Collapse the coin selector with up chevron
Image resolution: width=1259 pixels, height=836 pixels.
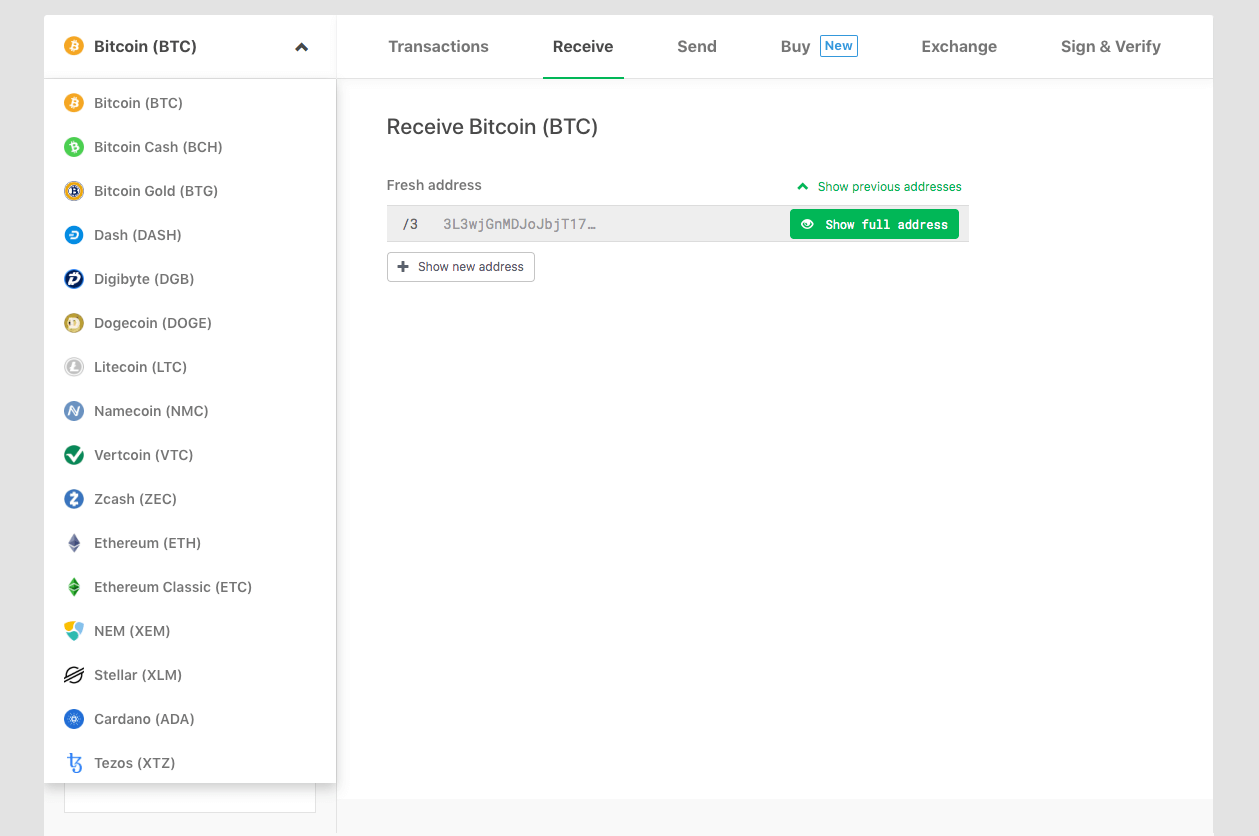(301, 47)
